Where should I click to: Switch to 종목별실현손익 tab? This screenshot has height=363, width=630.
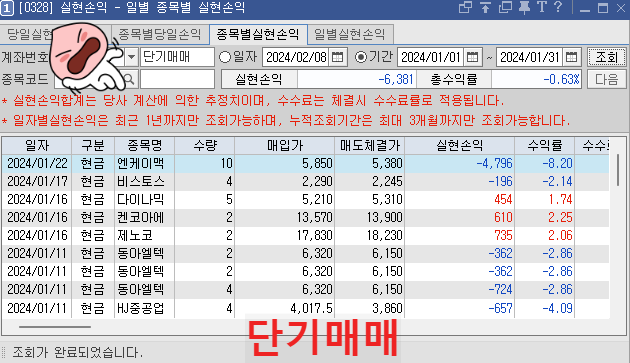[x=258, y=34]
